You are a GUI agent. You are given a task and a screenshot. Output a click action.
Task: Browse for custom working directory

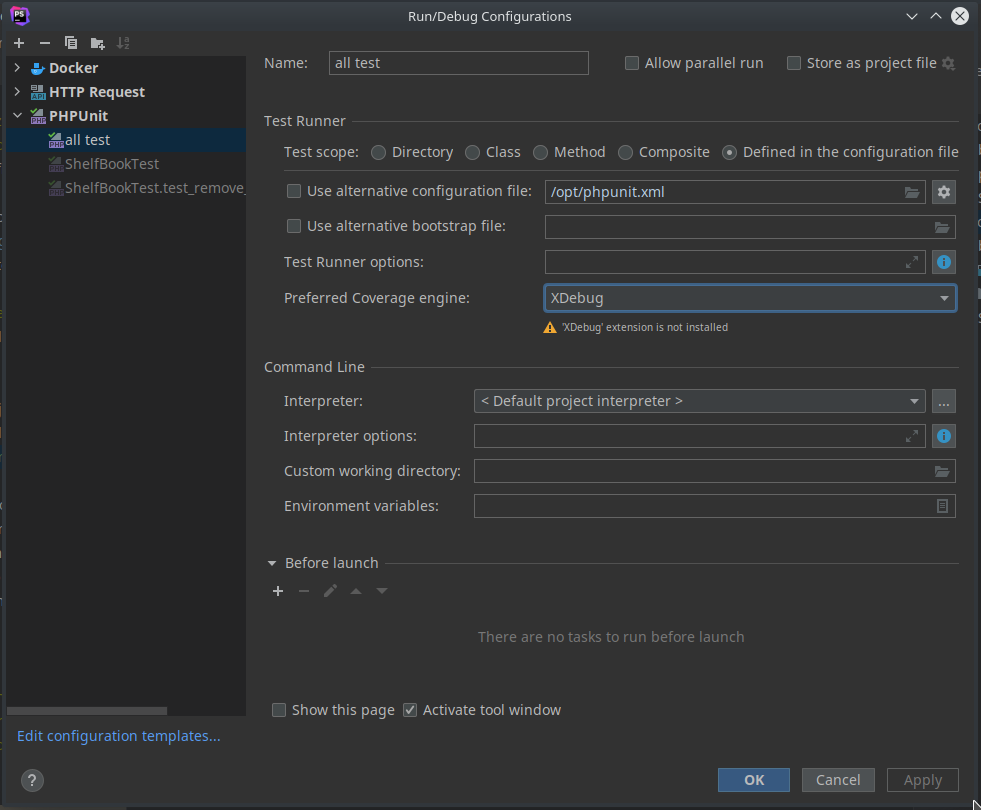tap(942, 471)
